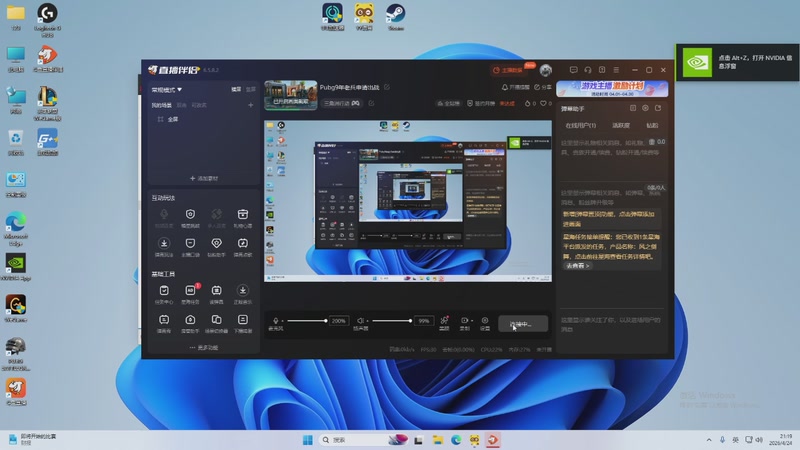Open the dropdown arrow beside the record icon

tap(472, 321)
